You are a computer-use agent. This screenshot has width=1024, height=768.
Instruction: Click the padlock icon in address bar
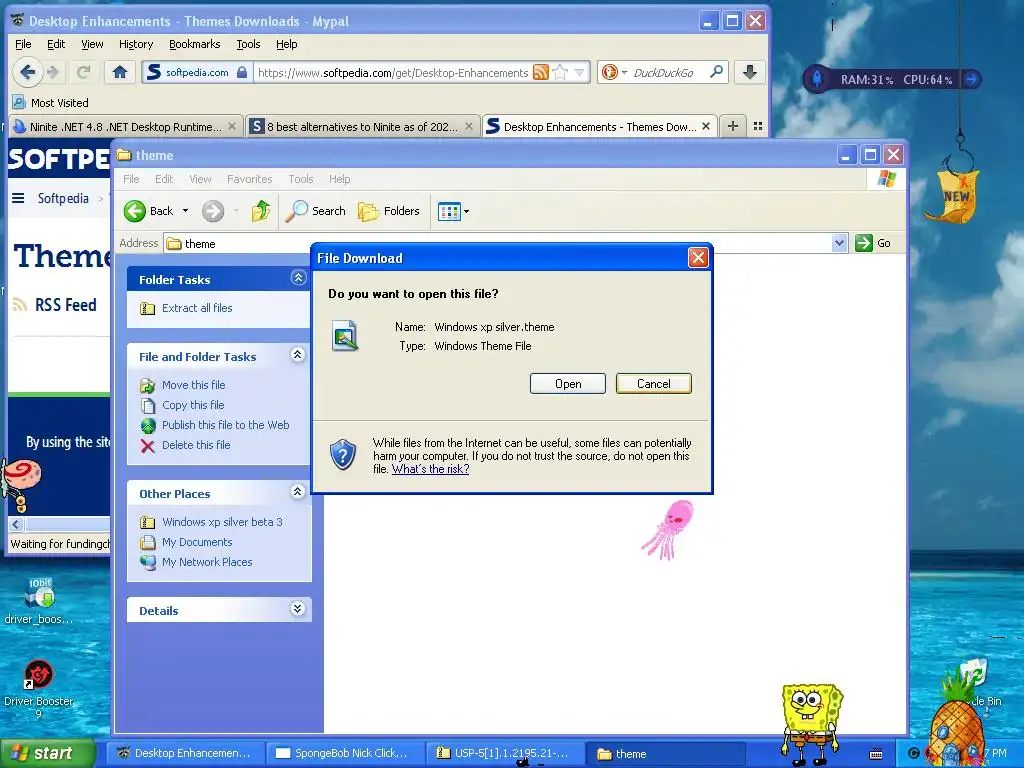click(242, 72)
